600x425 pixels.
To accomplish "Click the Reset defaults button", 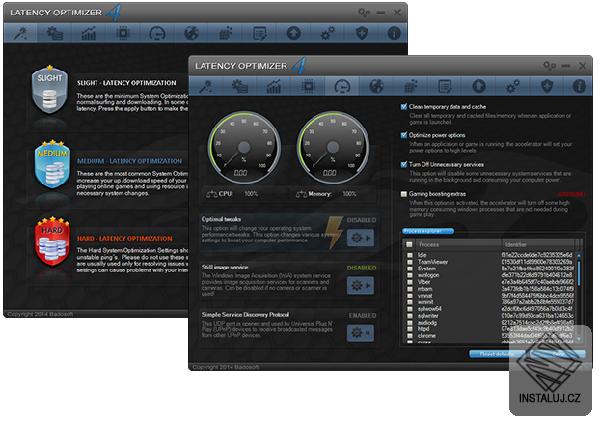I will (497, 354).
